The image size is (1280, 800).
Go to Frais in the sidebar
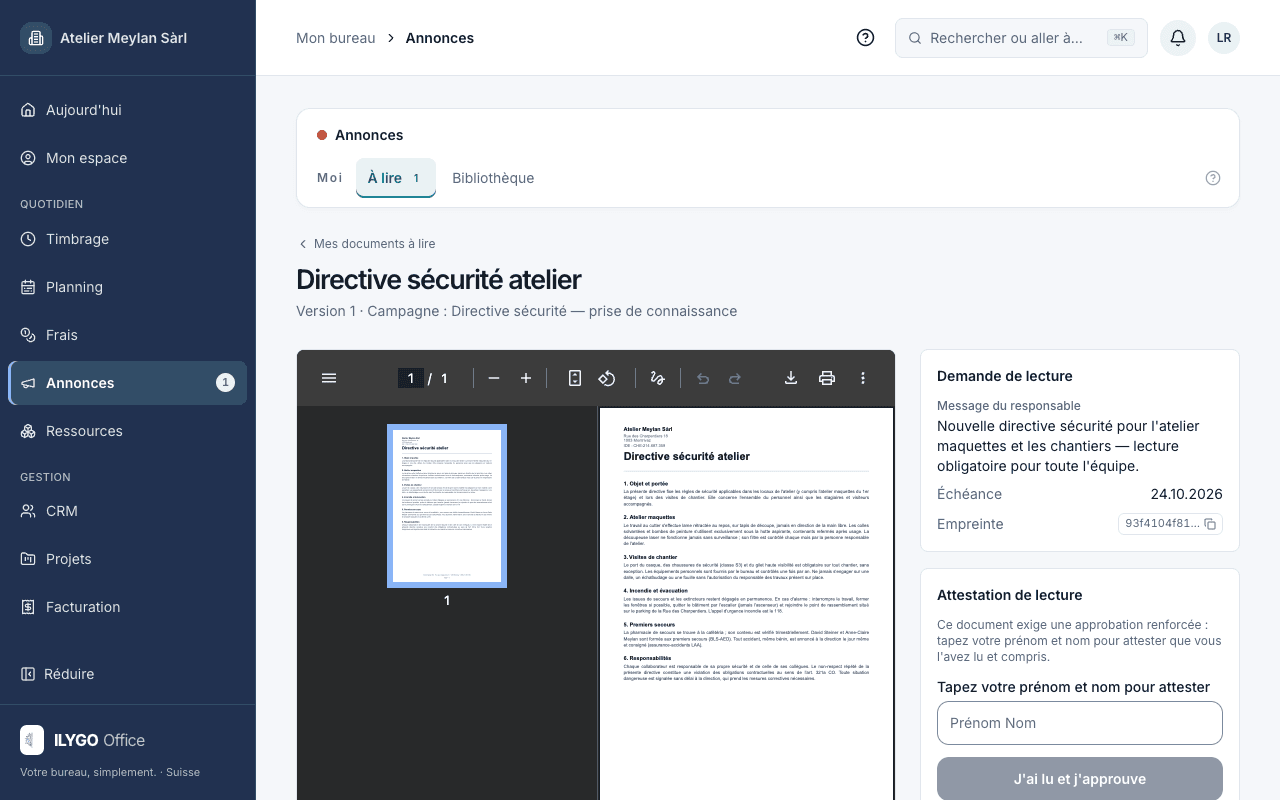(128, 335)
